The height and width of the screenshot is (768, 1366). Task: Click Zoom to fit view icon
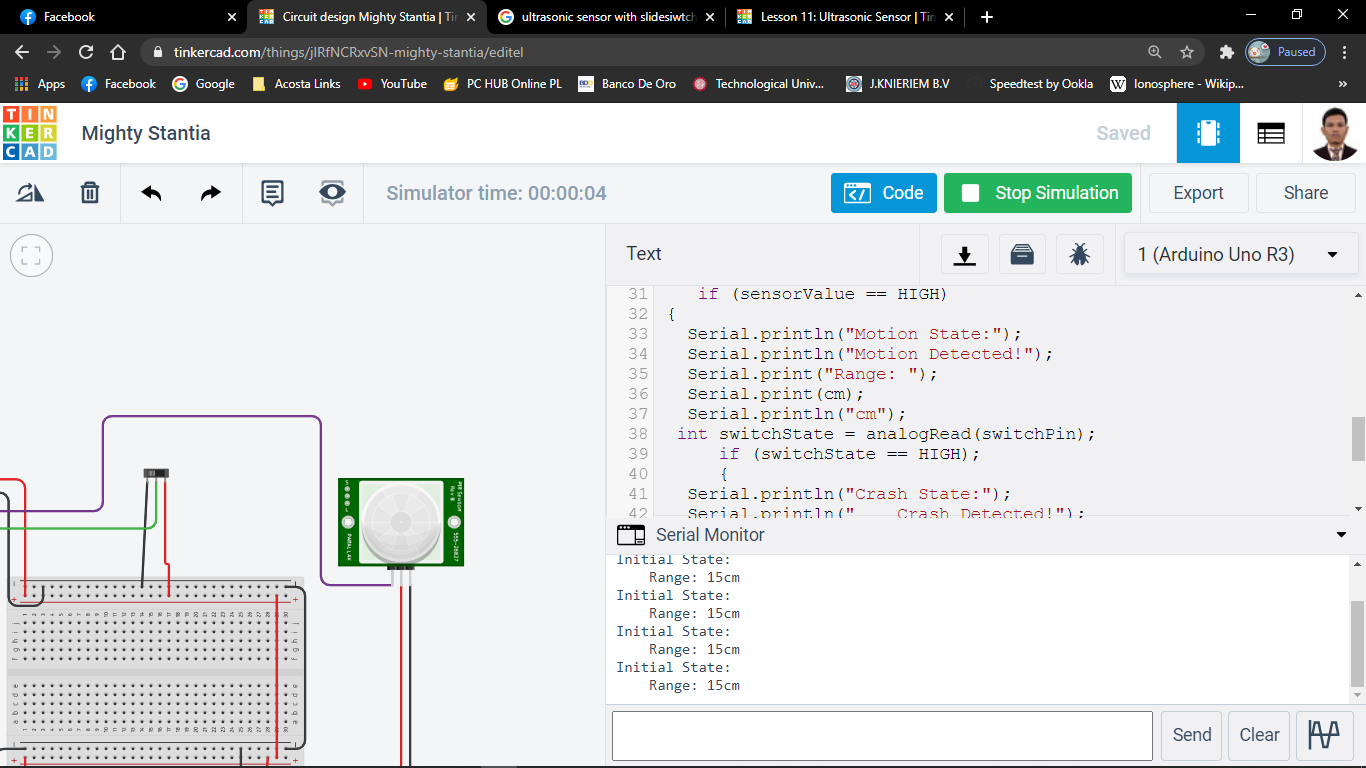click(31, 255)
